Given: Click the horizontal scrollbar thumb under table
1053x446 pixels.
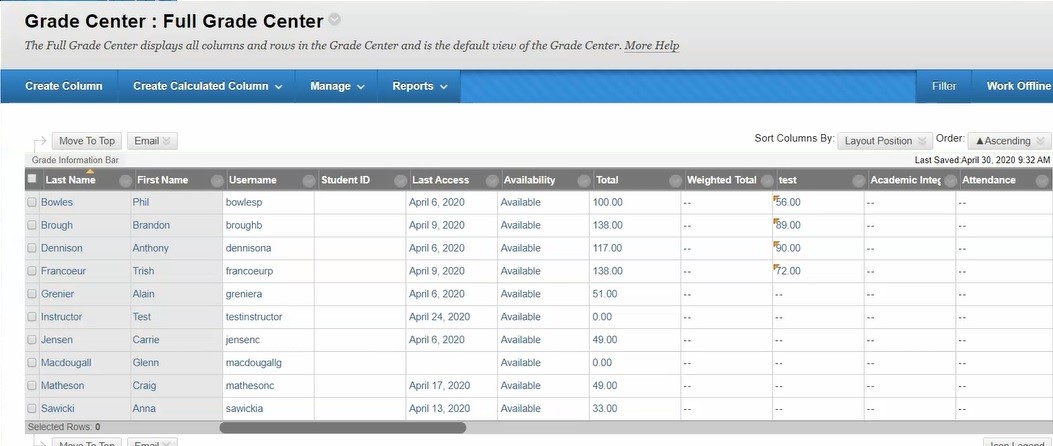Looking at the screenshot, I should point(342,427).
